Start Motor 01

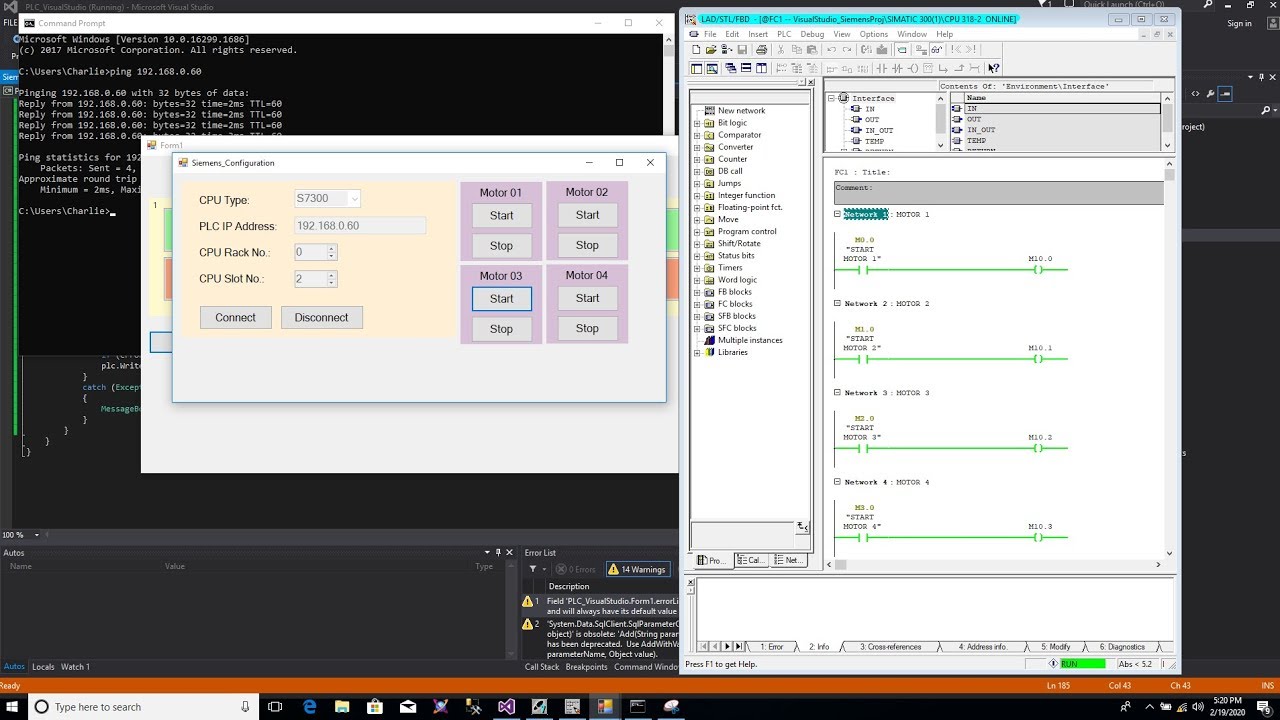pyautogui.click(x=501, y=215)
